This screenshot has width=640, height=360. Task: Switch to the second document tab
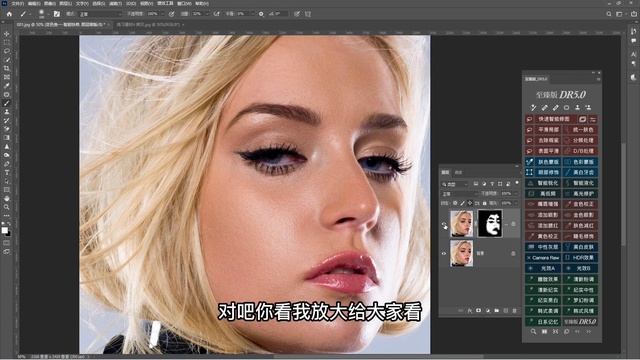pos(148,25)
